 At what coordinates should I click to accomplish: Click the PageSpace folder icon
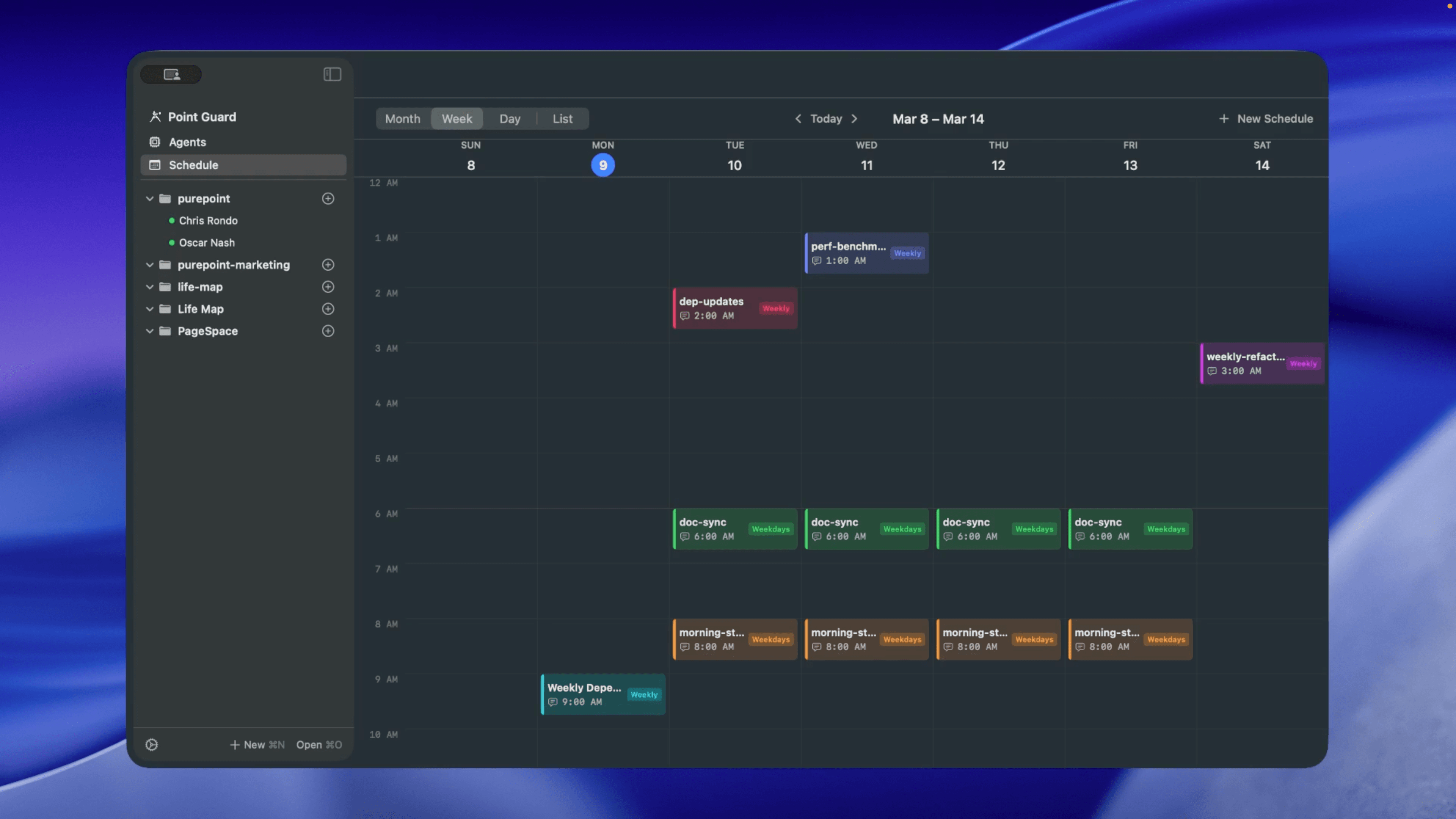click(165, 331)
